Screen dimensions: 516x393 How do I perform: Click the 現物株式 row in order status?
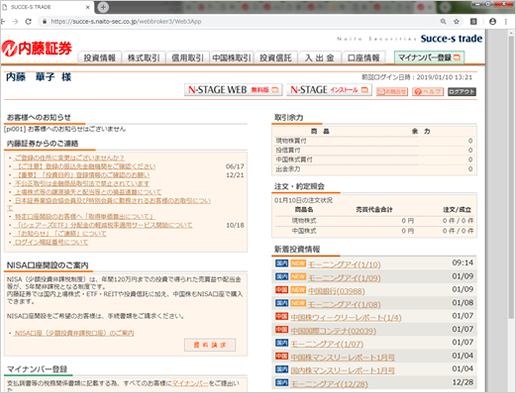[x=374, y=221]
